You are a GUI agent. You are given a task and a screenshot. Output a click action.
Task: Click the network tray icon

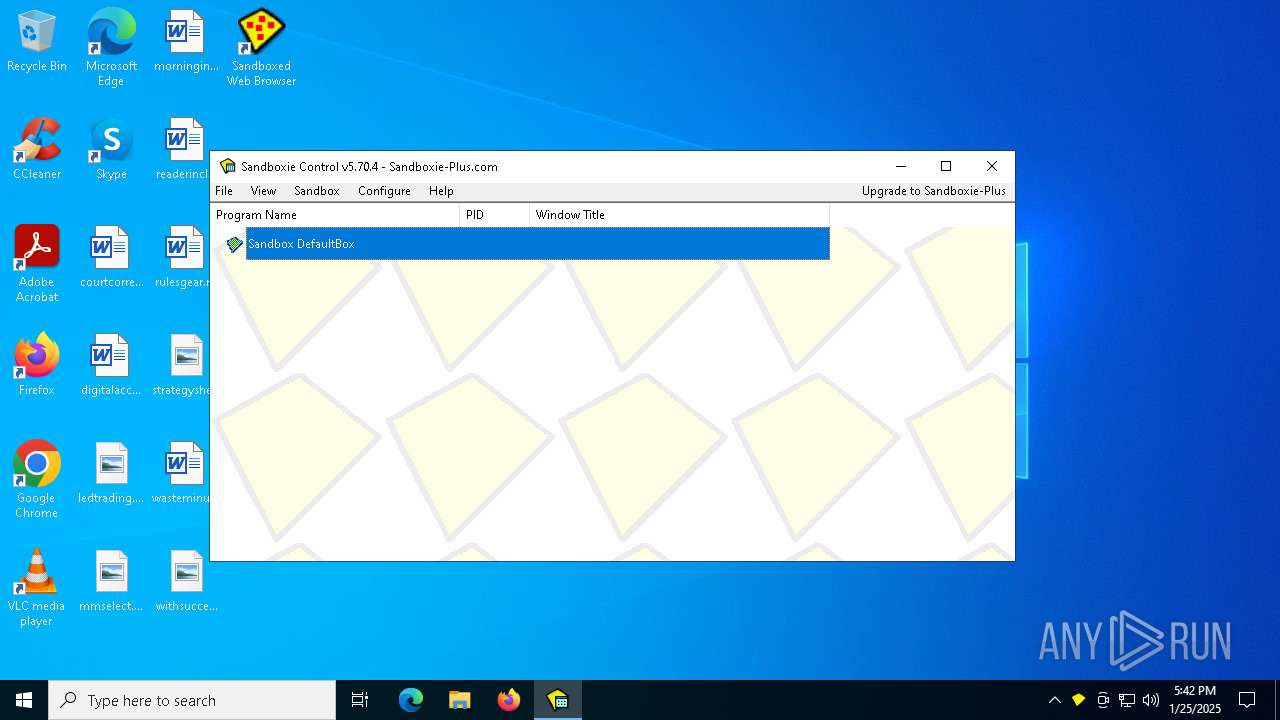pyautogui.click(x=1127, y=700)
